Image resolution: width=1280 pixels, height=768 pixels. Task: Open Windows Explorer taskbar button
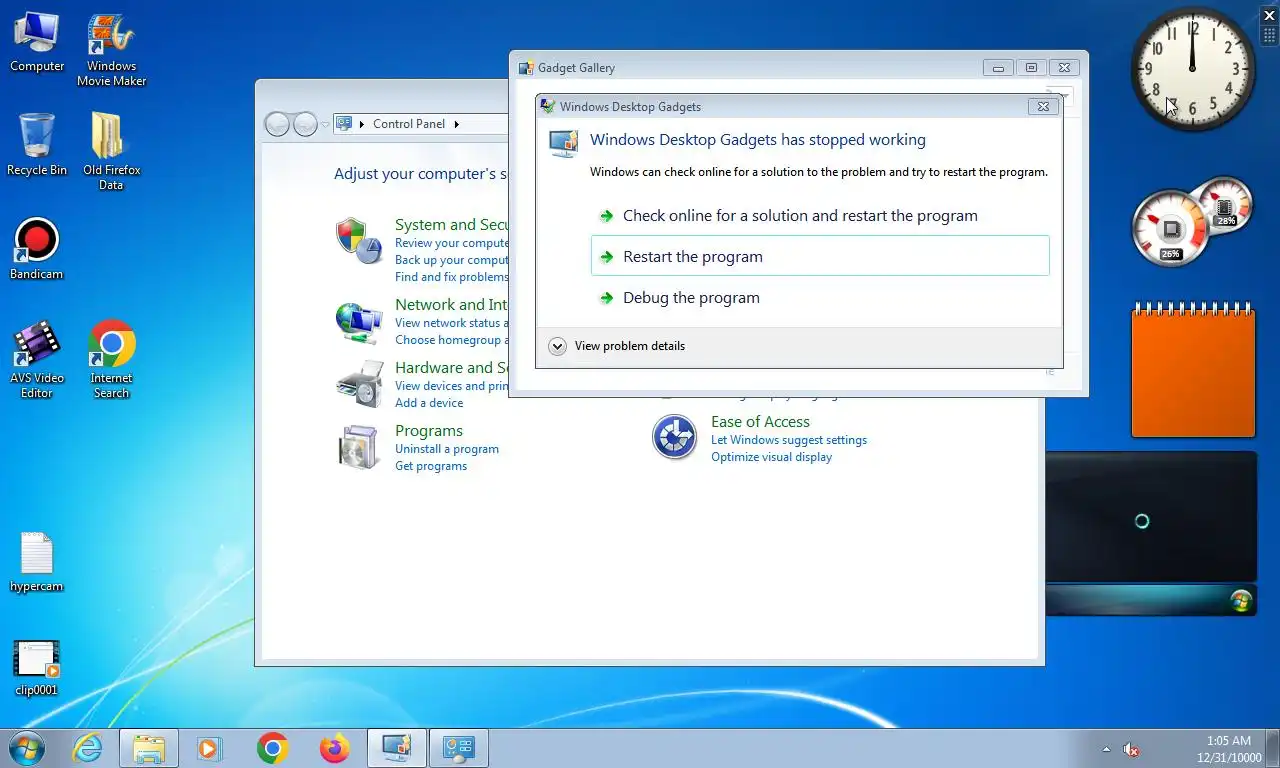pyautogui.click(x=149, y=748)
